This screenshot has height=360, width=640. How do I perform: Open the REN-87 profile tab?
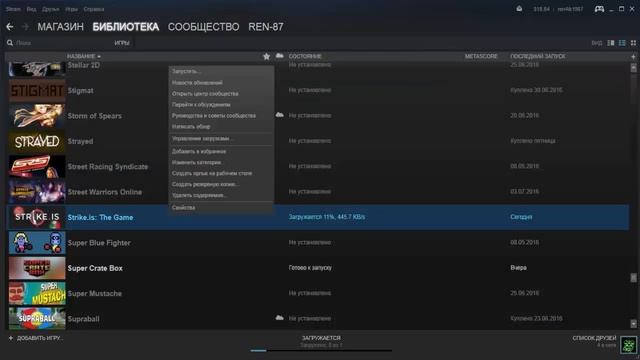[266, 27]
